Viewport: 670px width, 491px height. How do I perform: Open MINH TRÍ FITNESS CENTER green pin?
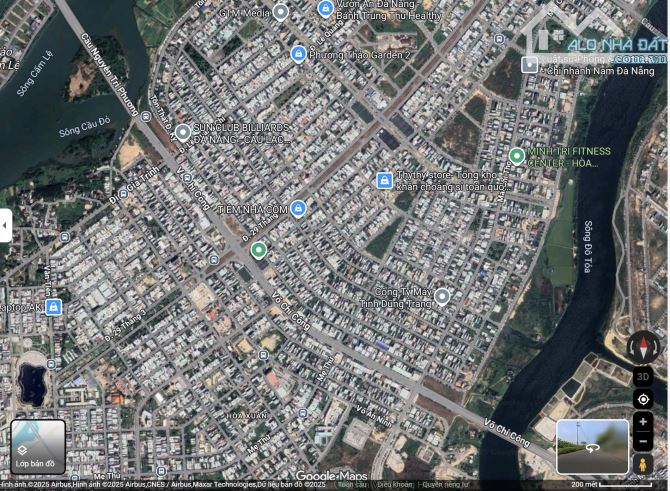point(517,156)
